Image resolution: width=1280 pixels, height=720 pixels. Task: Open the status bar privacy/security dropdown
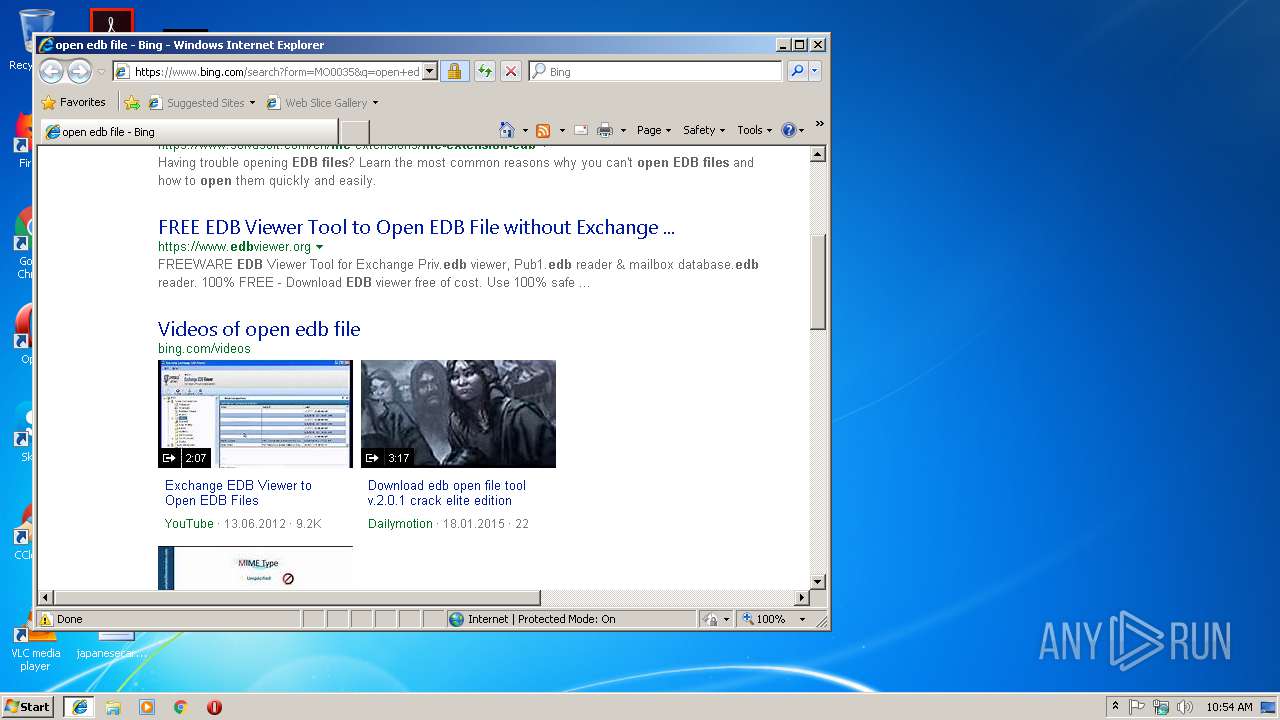pos(716,619)
